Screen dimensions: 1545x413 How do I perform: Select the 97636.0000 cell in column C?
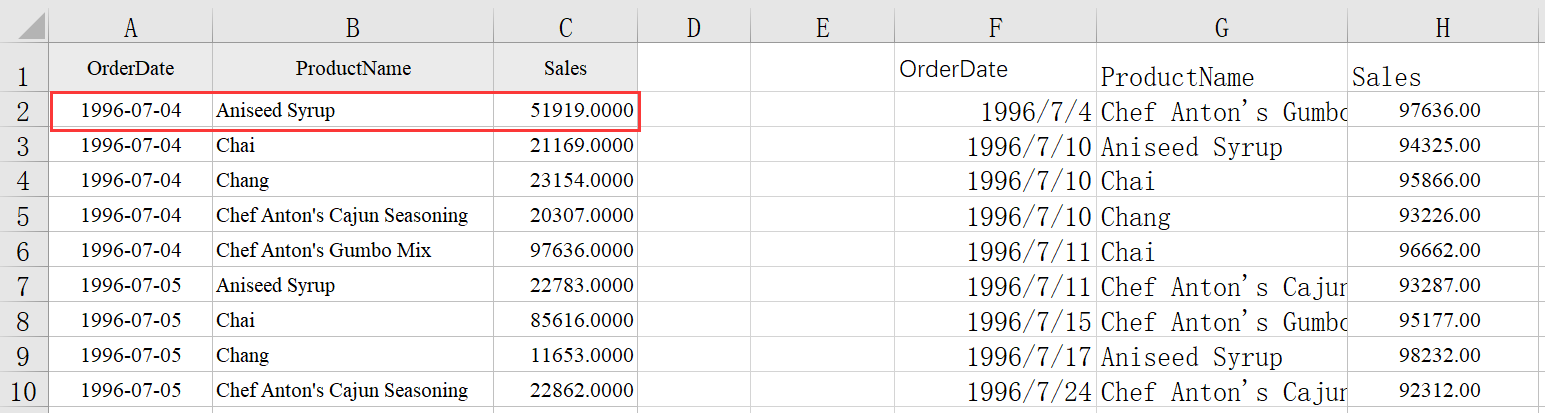[x=566, y=250]
